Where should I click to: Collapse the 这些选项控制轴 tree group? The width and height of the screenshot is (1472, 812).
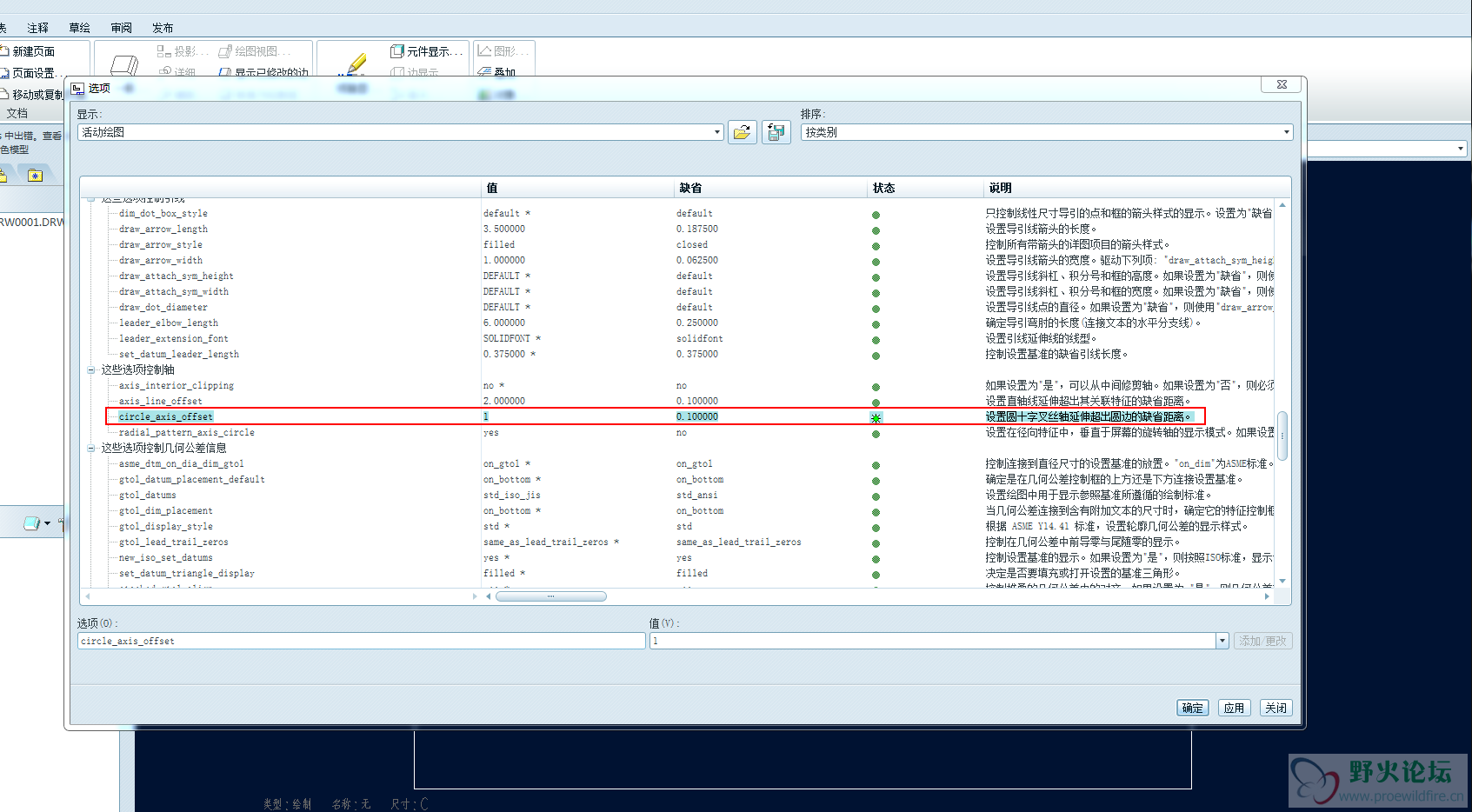91,369
